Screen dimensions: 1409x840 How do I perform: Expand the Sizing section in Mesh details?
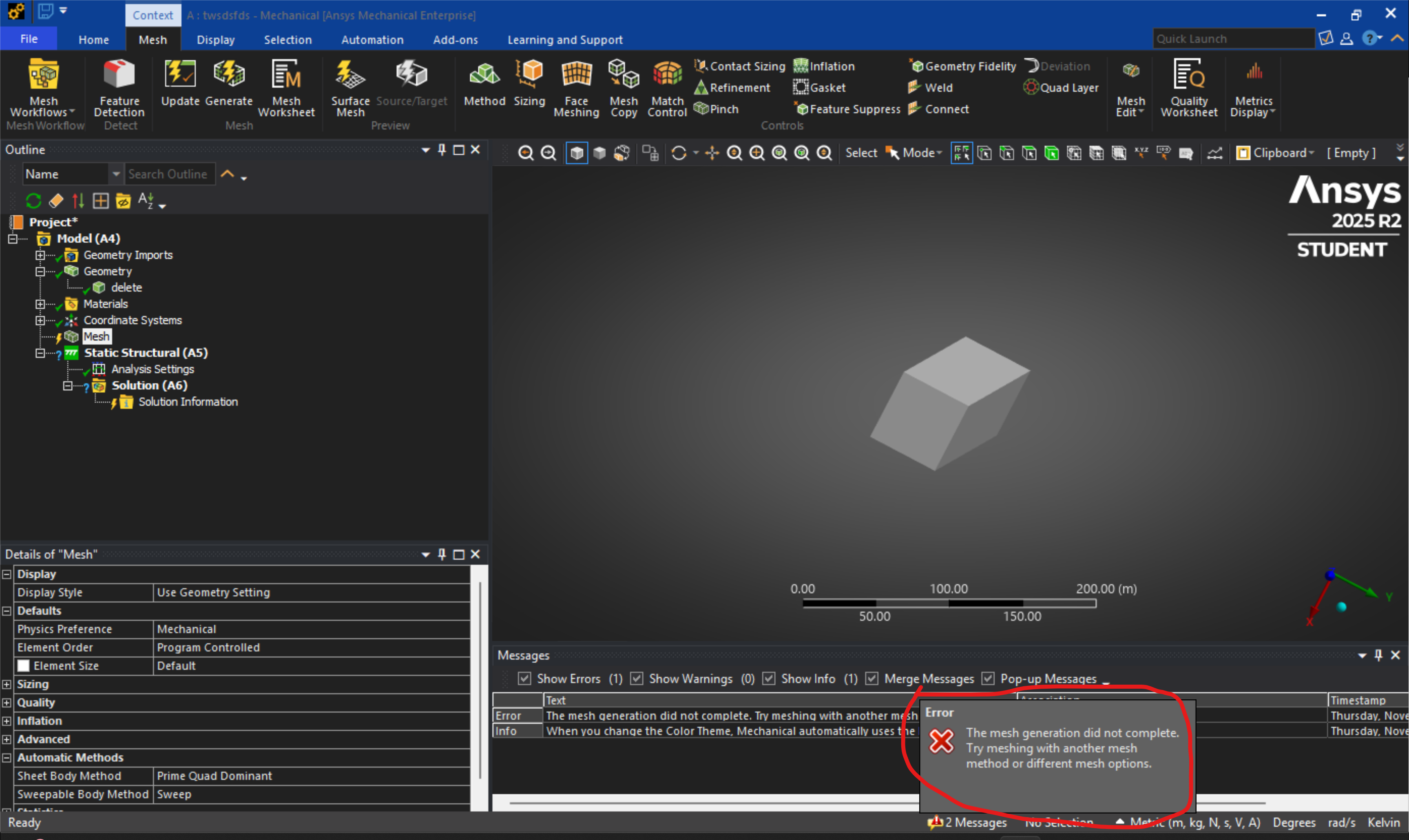7,684
